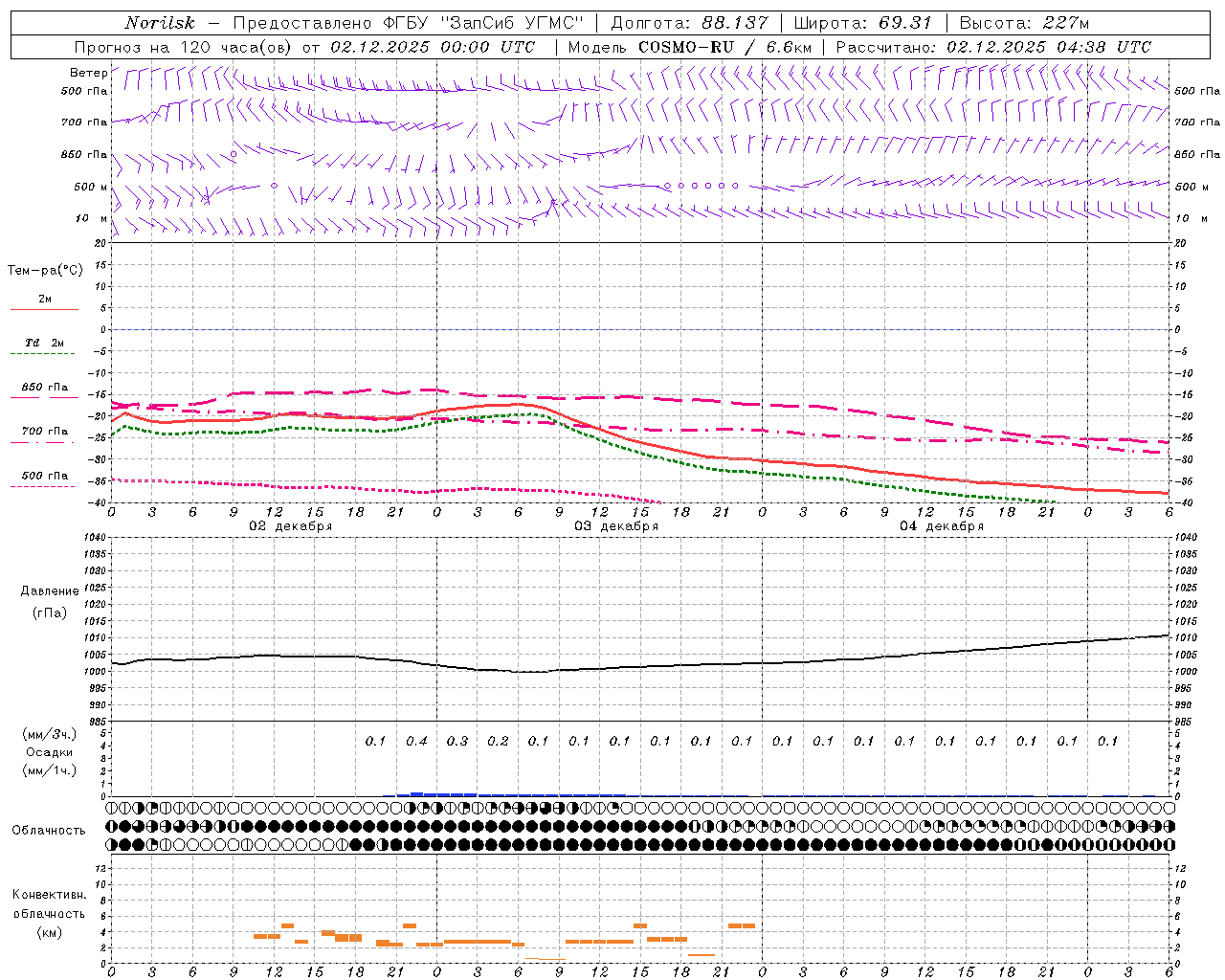Click the "Norilsk" station name in header
This screenshot has width=1225, height=980.
159,23
